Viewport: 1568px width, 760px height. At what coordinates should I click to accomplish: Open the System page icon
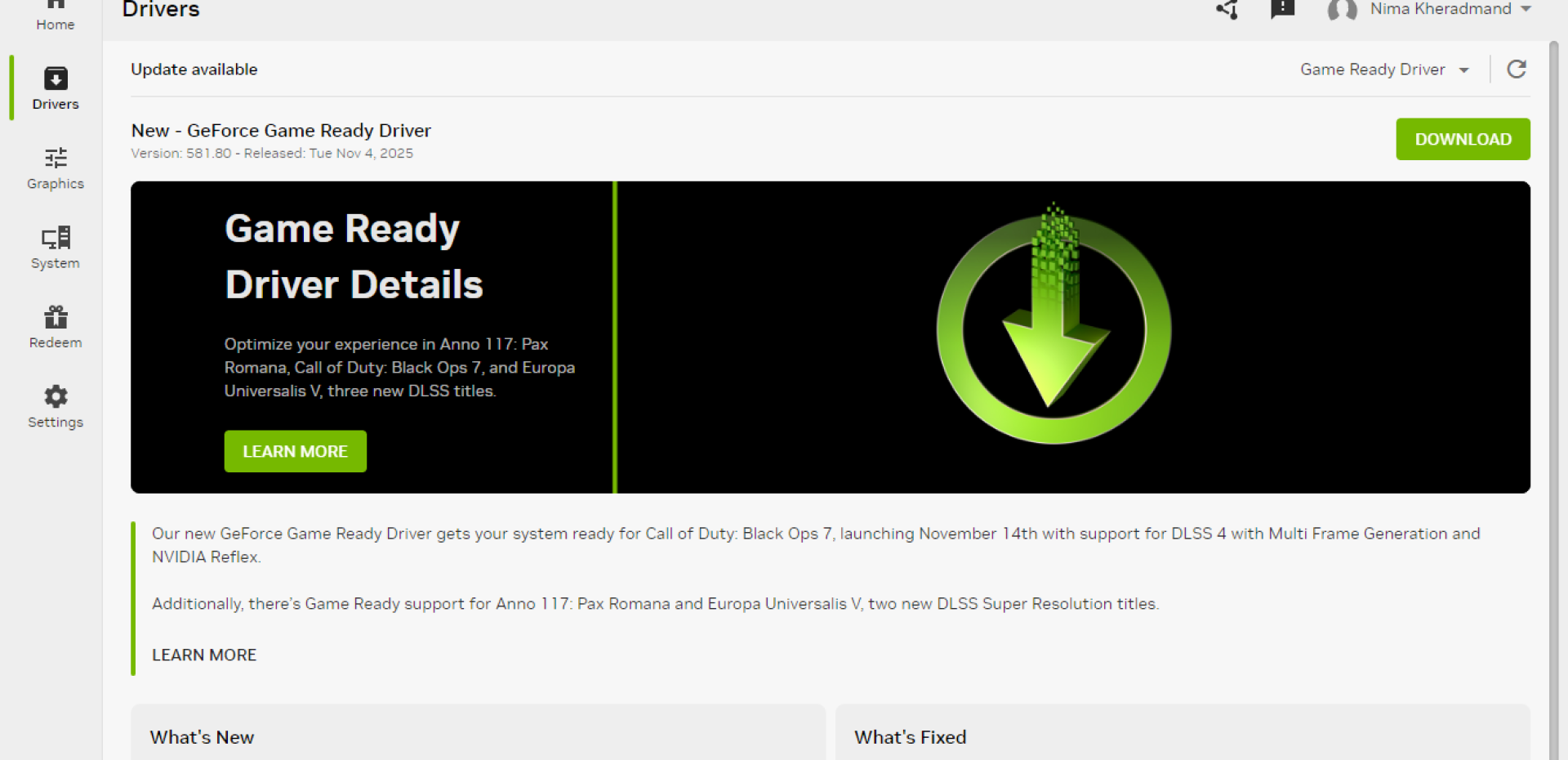(x=56, y=238)
